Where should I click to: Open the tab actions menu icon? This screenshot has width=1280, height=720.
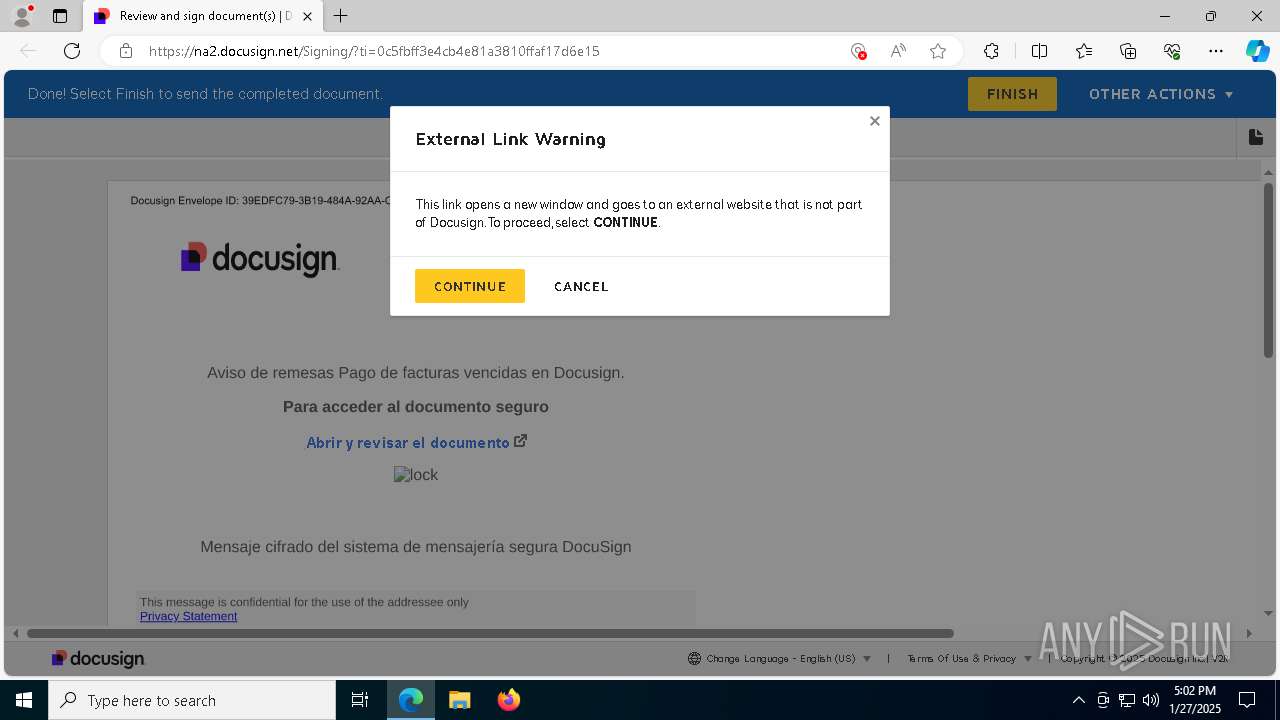click(60, 16)
